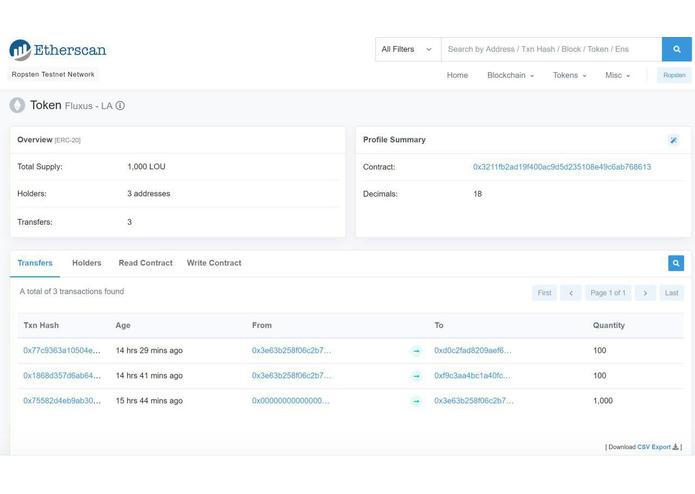Open To address 0xf9c3aa4bc1a40fc...
This screenshot has height=494, width=695.
(472, 376)
